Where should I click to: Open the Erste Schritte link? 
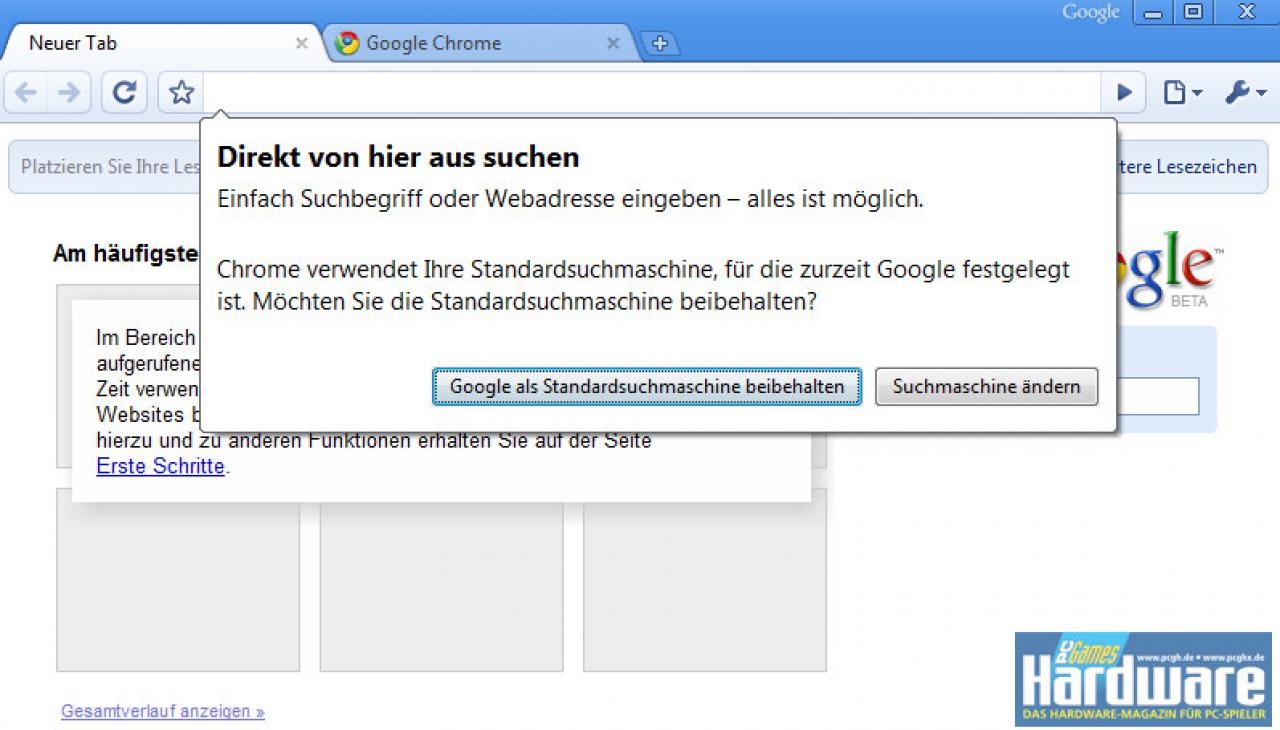[160, 466]
